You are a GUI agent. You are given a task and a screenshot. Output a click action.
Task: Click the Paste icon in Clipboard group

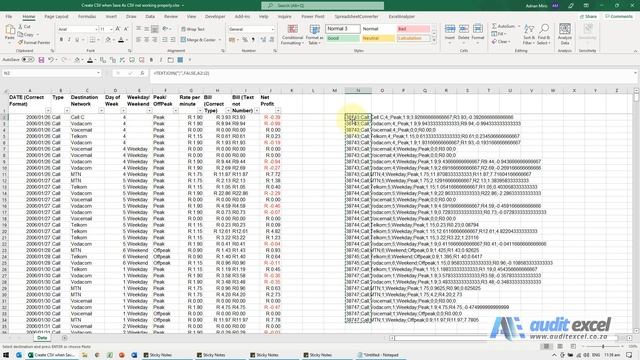tap(10, 29)
